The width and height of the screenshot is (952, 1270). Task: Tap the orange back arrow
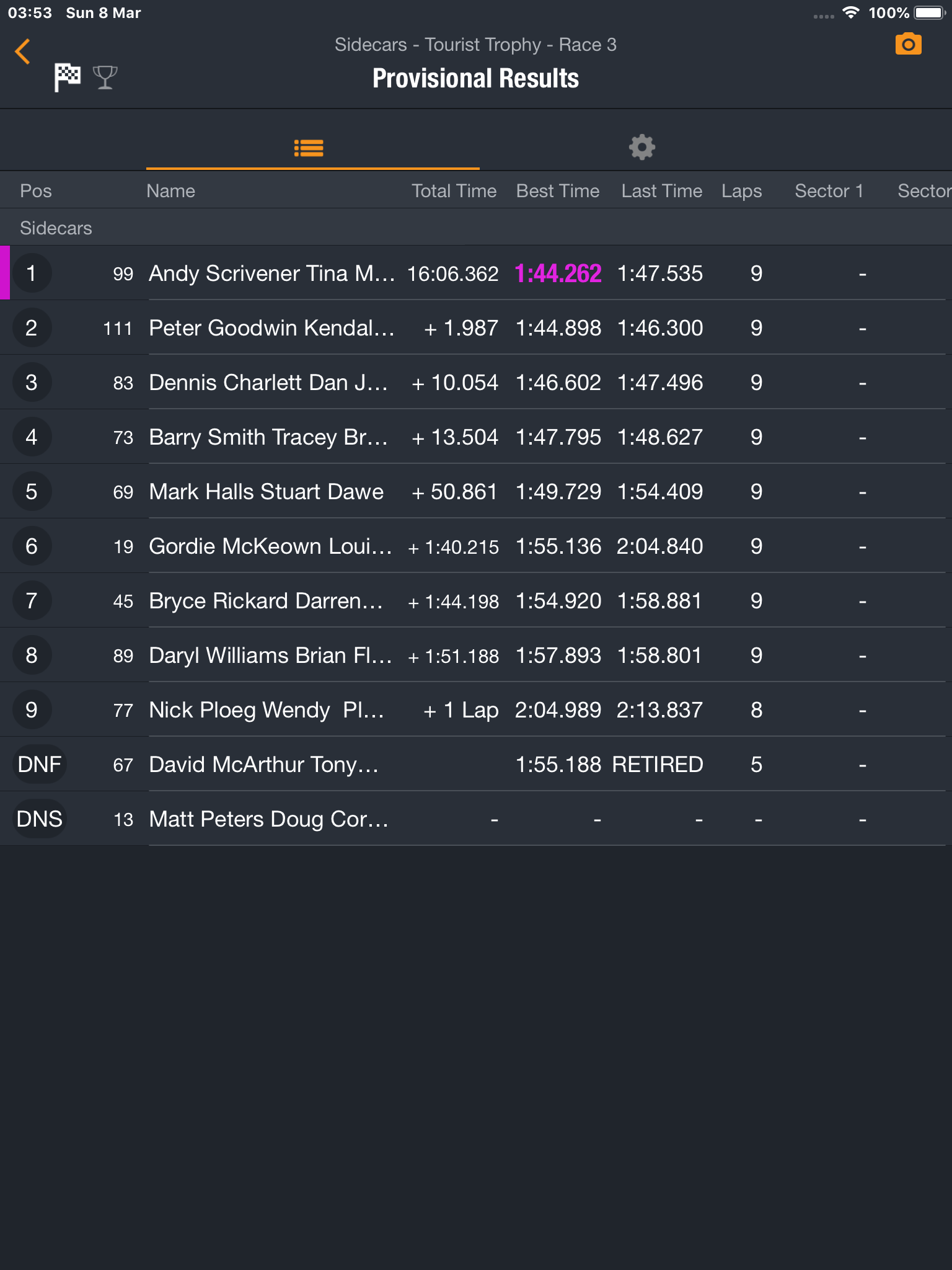(x=23, y=51)
